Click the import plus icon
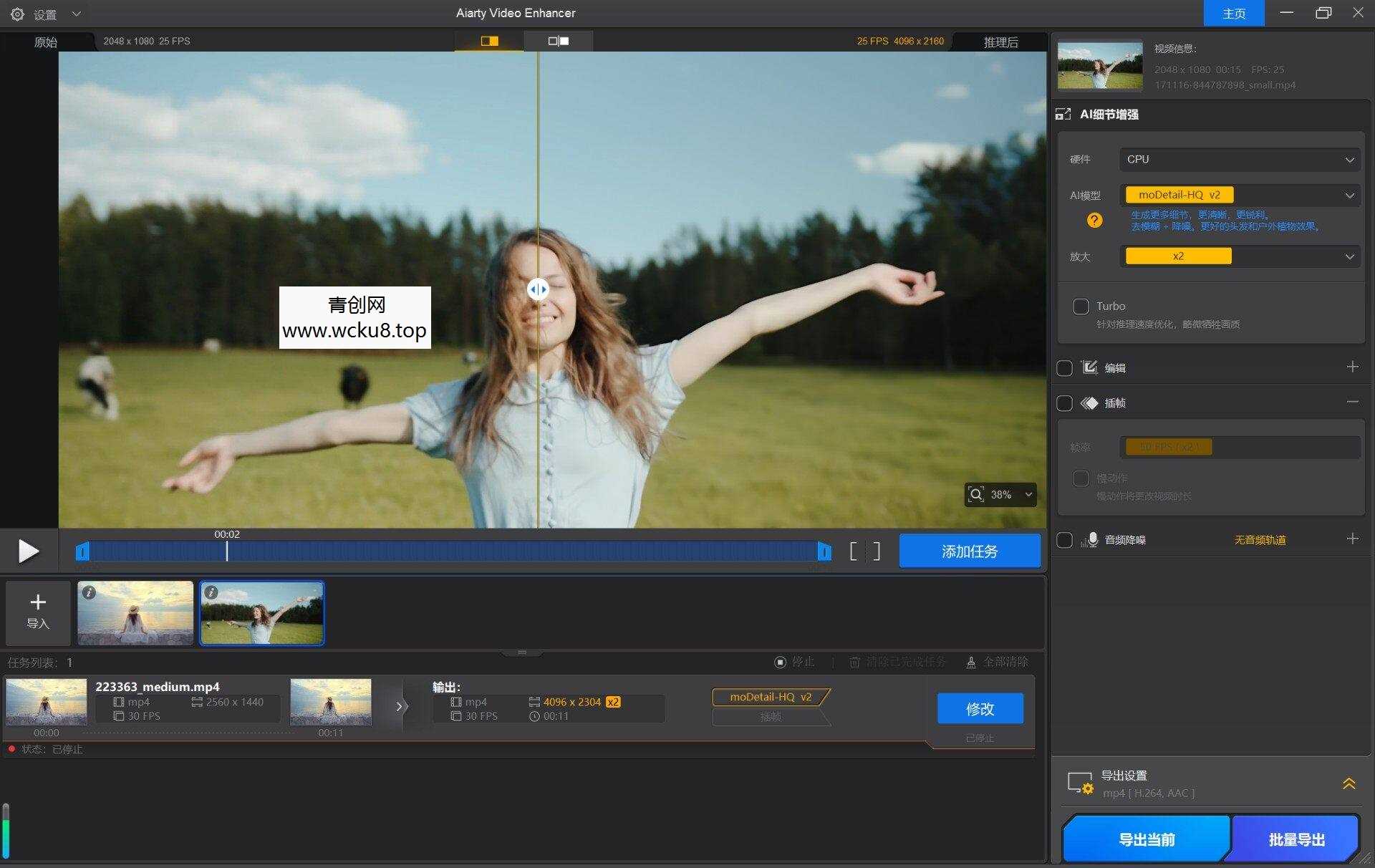The height and width of the screenshot is (868, 1375). 38,603
